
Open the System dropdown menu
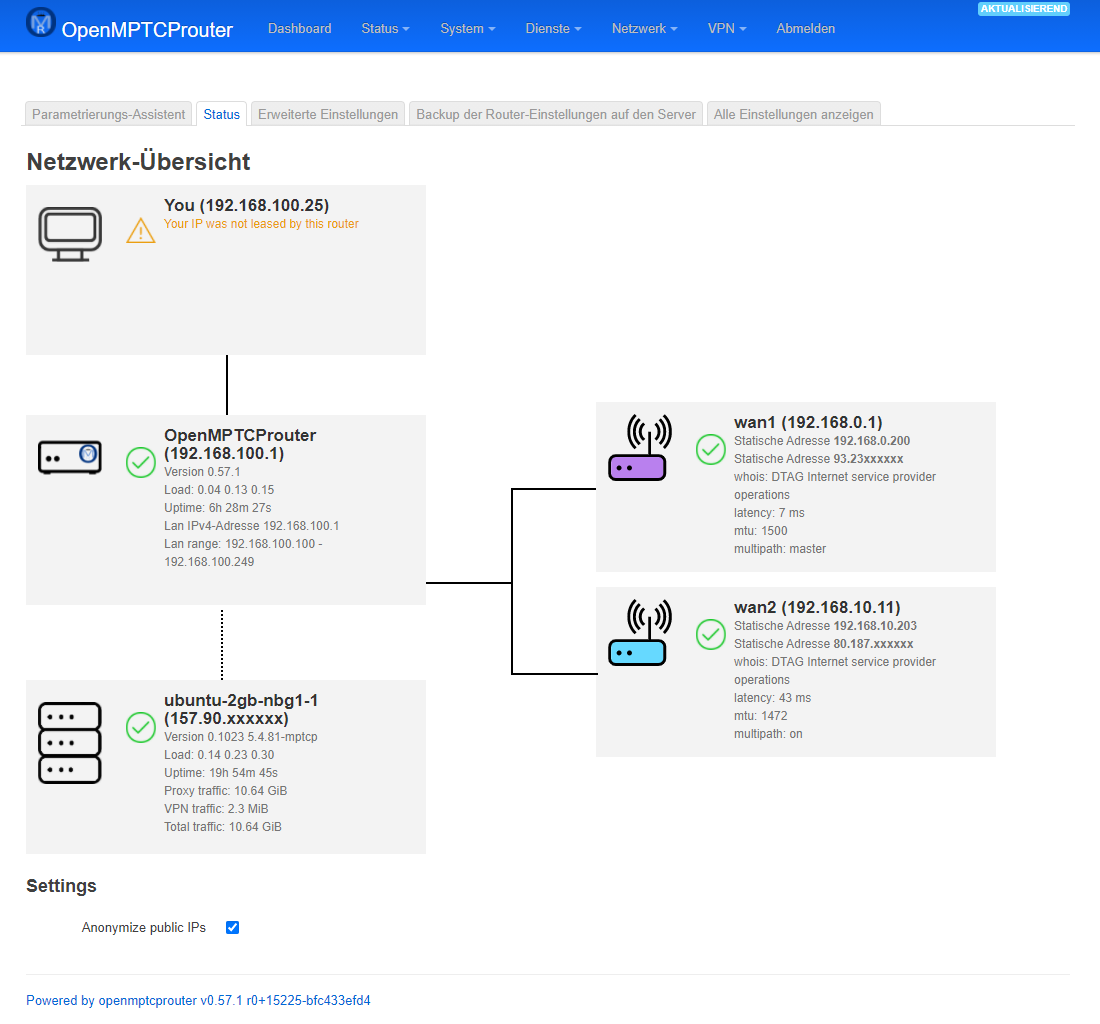468,29
